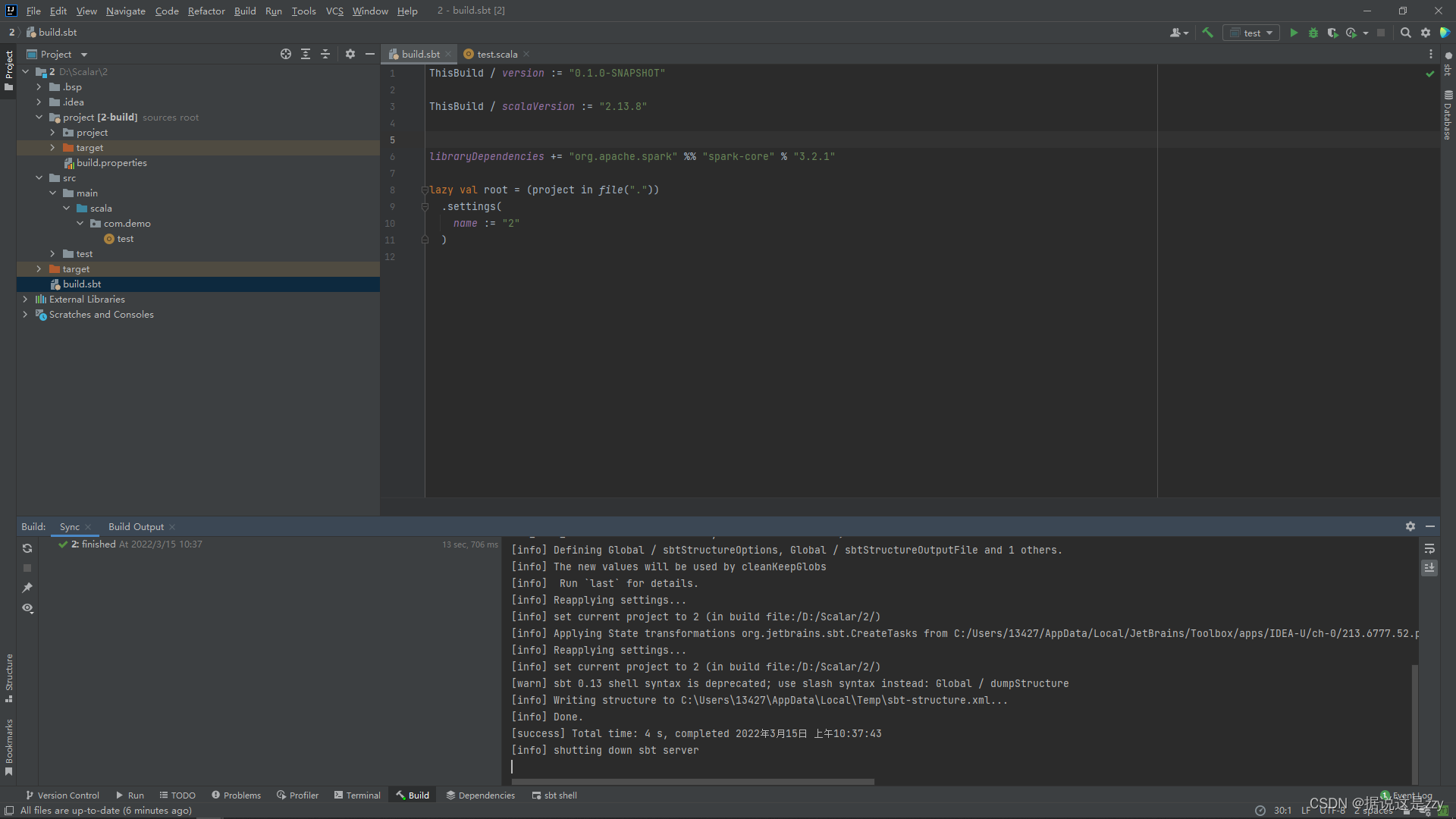Screen dimensions: 1456x819
Task: Build project with the hammer icon
Action: click(x=1208, y=33)
